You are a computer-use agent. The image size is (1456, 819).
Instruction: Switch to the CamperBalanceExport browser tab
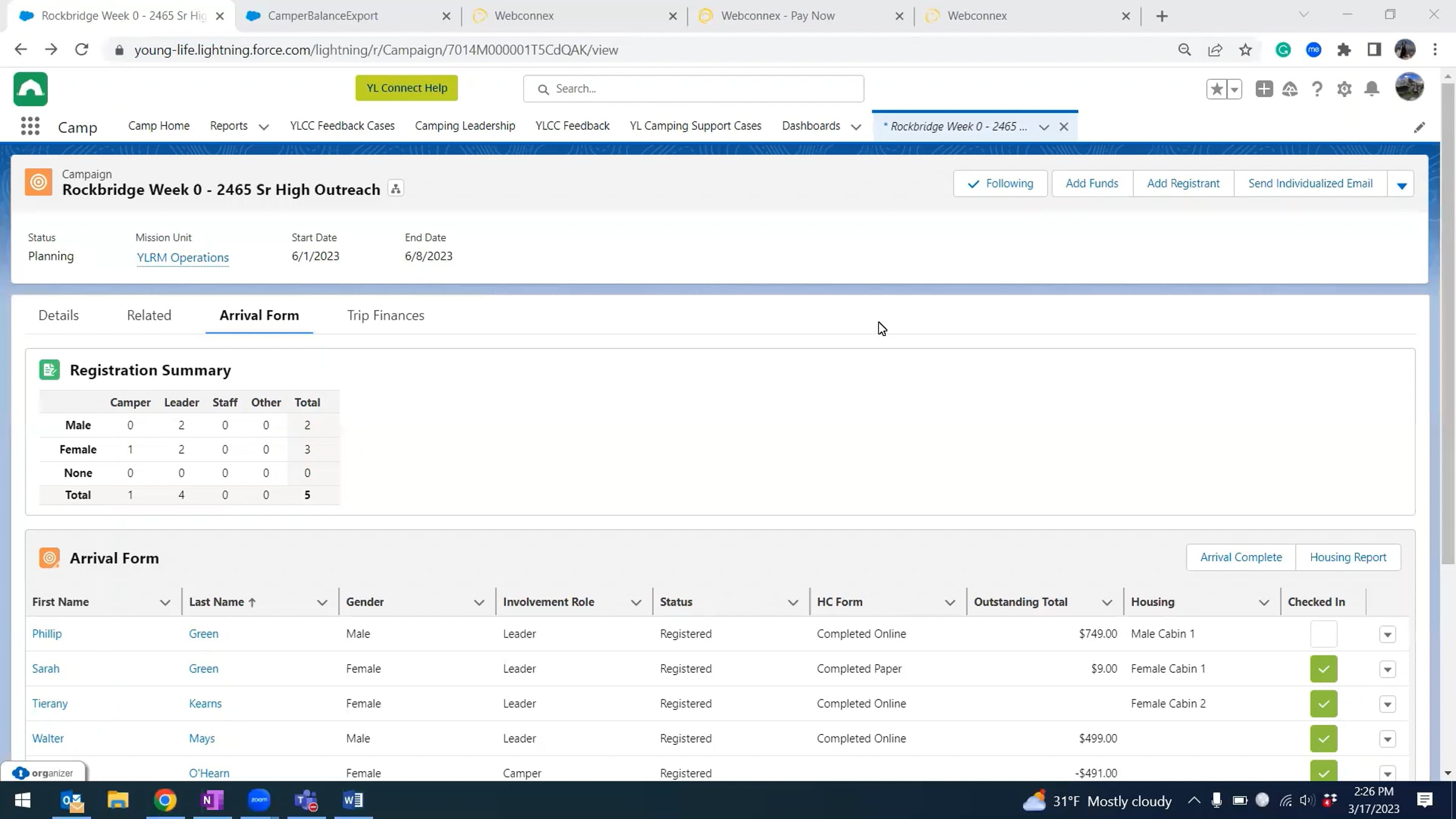[x=349, y=16]
